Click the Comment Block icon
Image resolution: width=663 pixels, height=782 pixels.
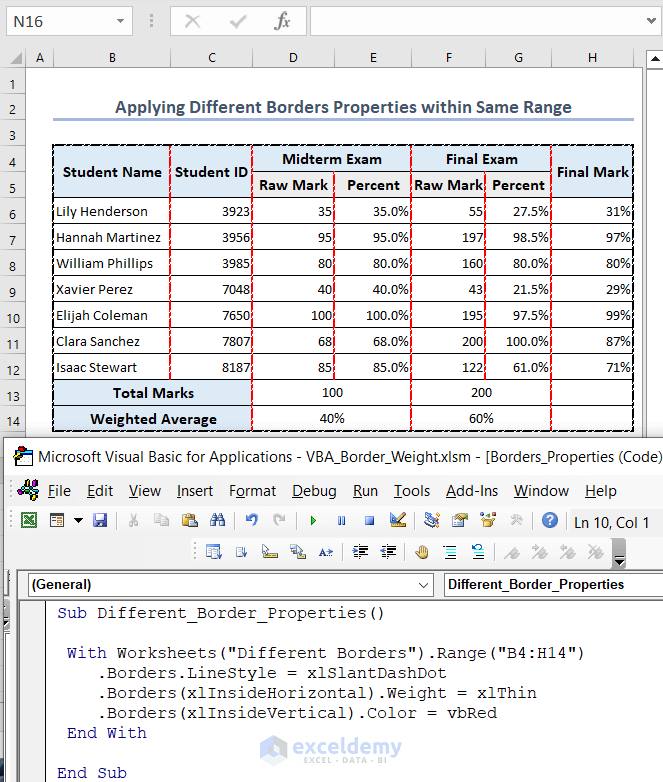(450, 552)
